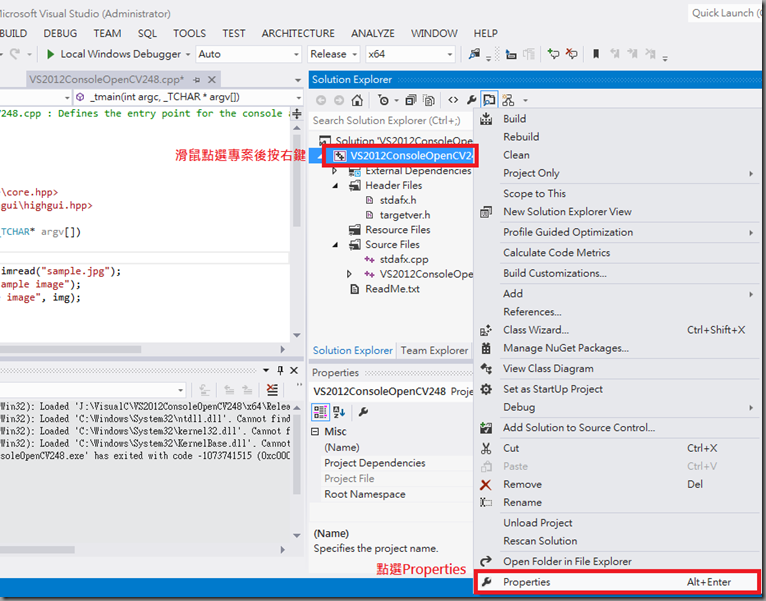The height and width of the screenshot is (601, 766).
Task: Collapse the Header Files folder
Action: 335,186
